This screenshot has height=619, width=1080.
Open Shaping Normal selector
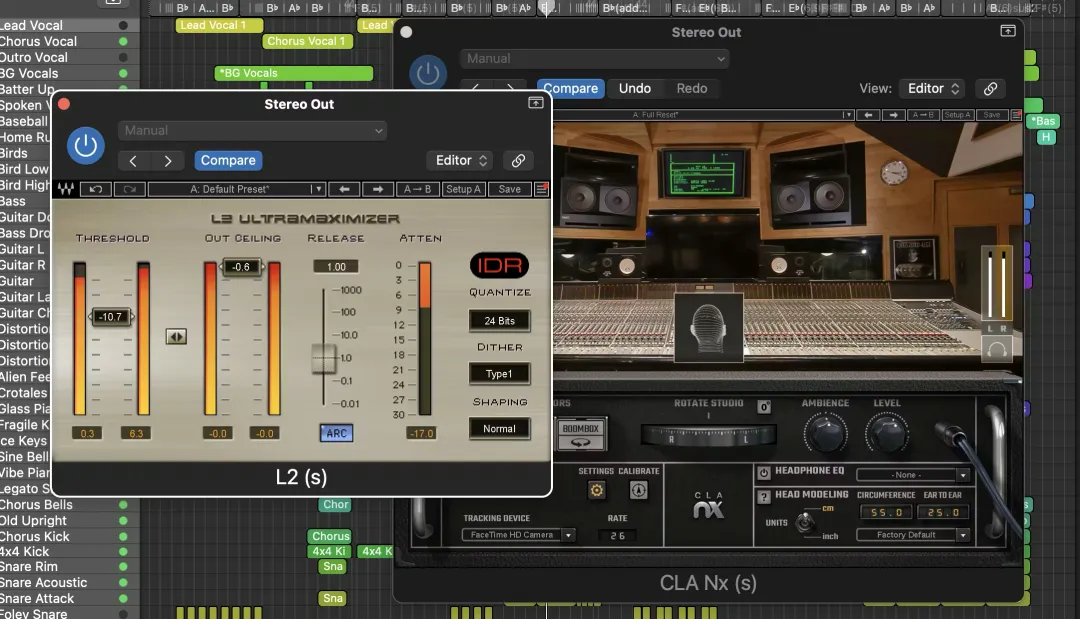499,429
